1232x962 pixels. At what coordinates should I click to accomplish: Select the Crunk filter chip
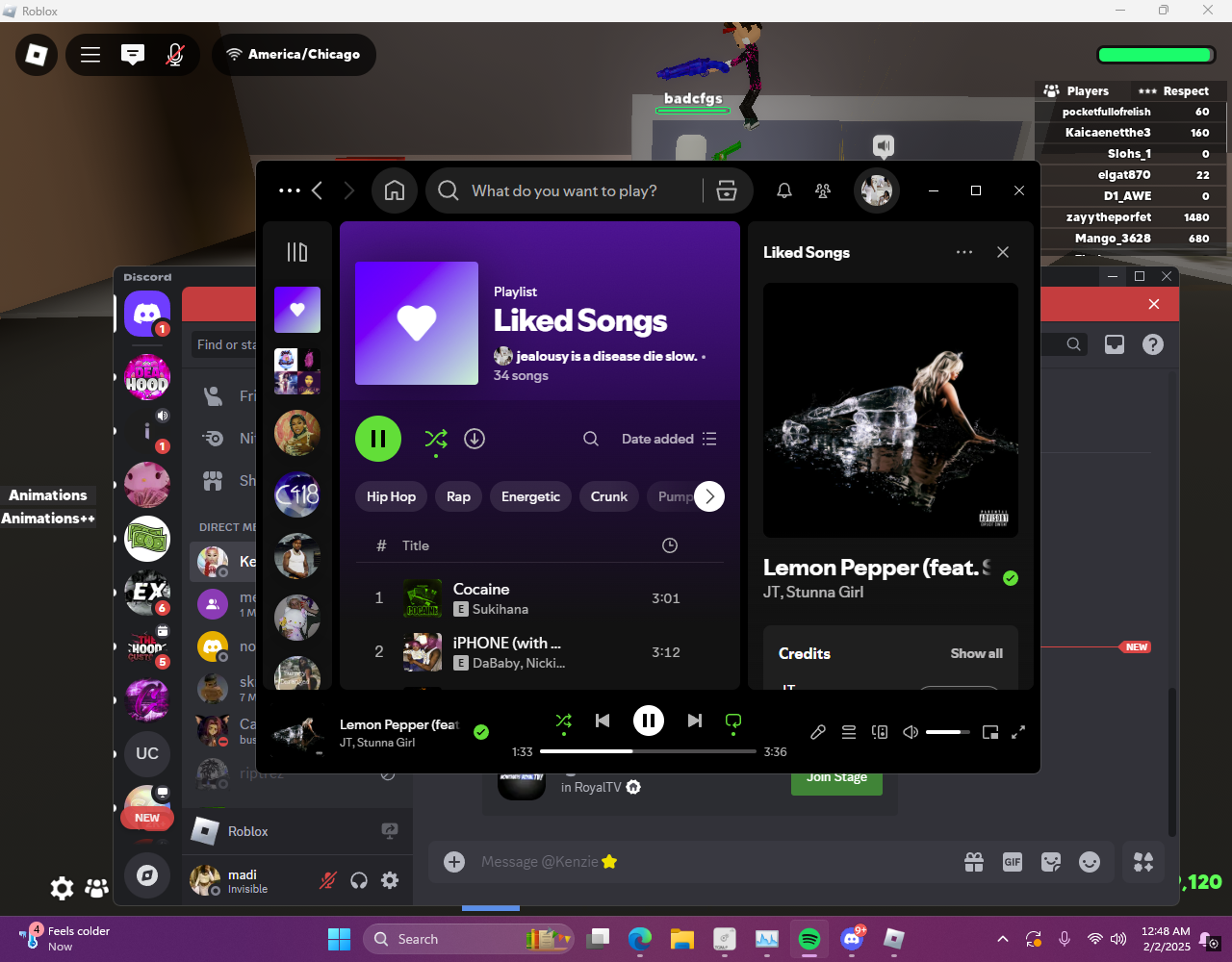click(x=609, y=496)
